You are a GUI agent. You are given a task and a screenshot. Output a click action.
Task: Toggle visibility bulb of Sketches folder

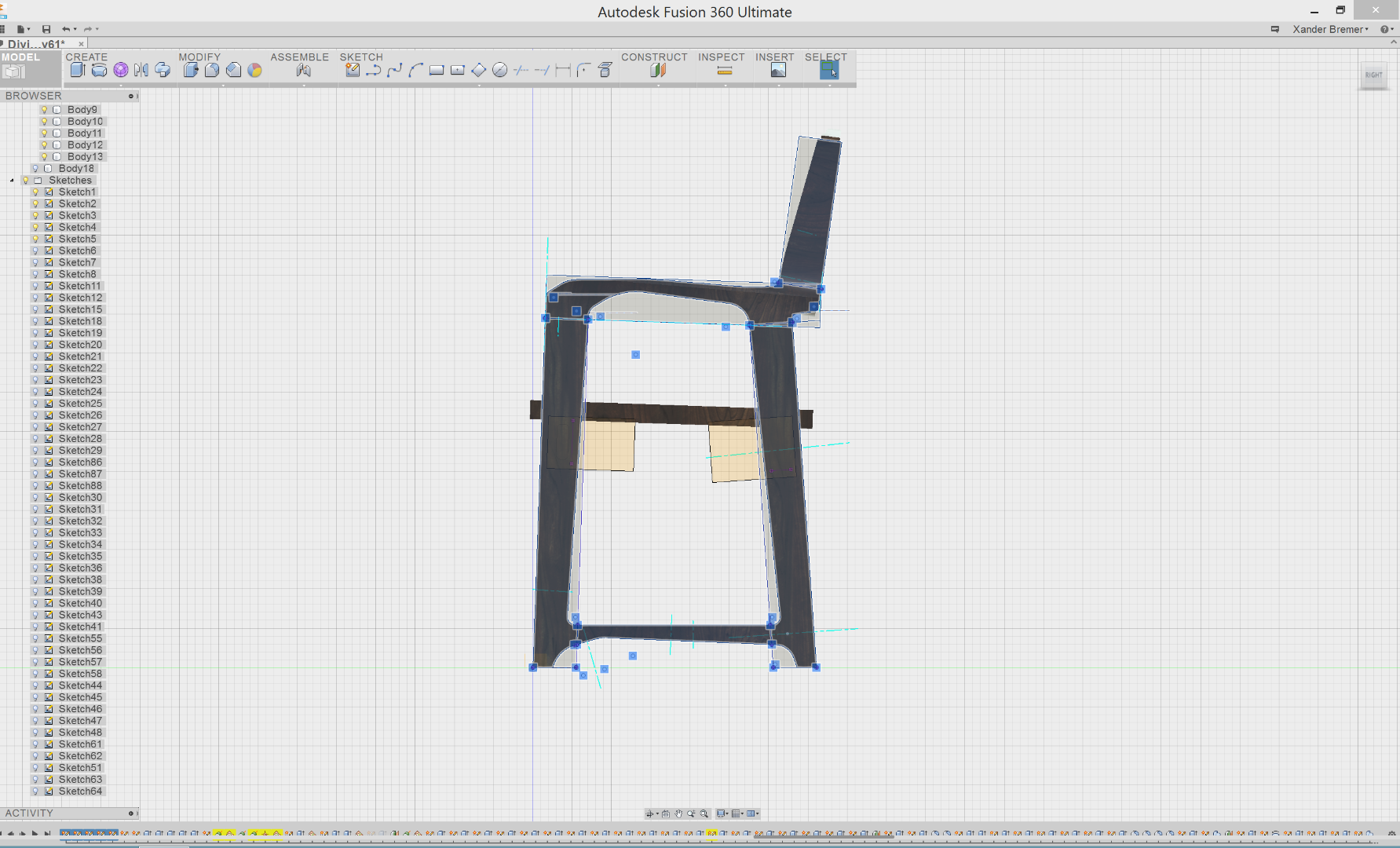click(26, 181)
